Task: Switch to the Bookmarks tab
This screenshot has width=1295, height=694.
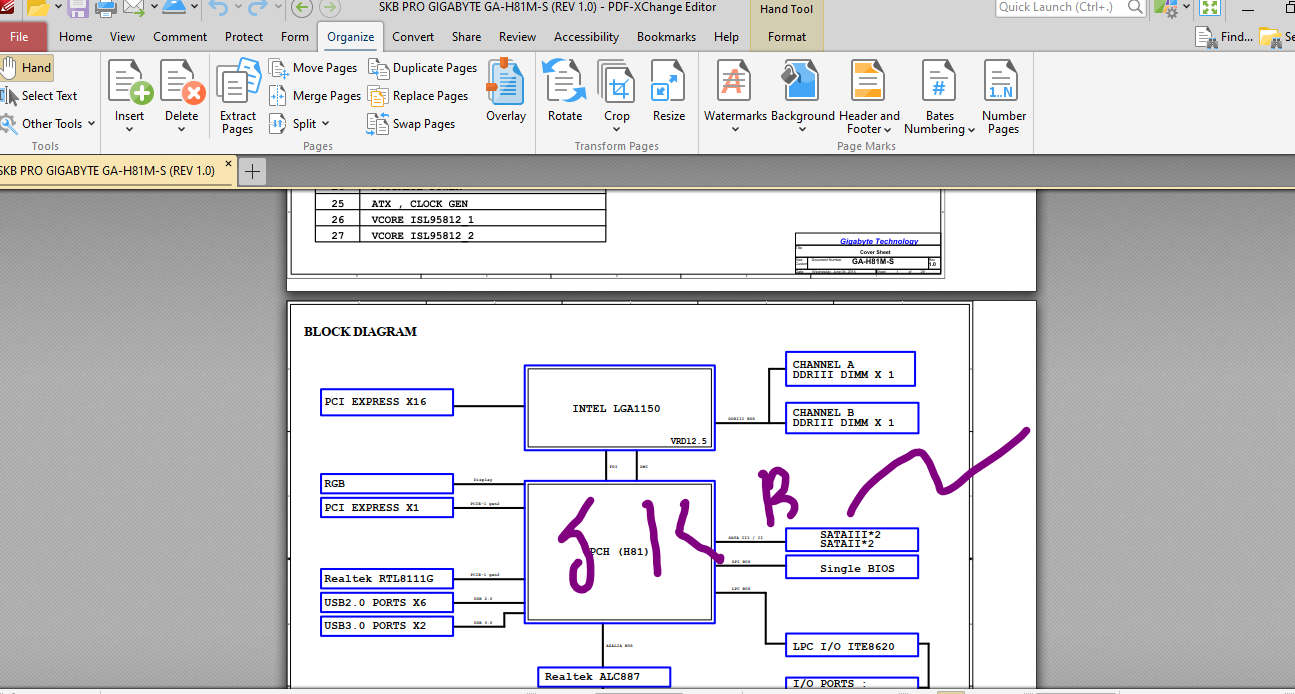Action: point(666,37)
